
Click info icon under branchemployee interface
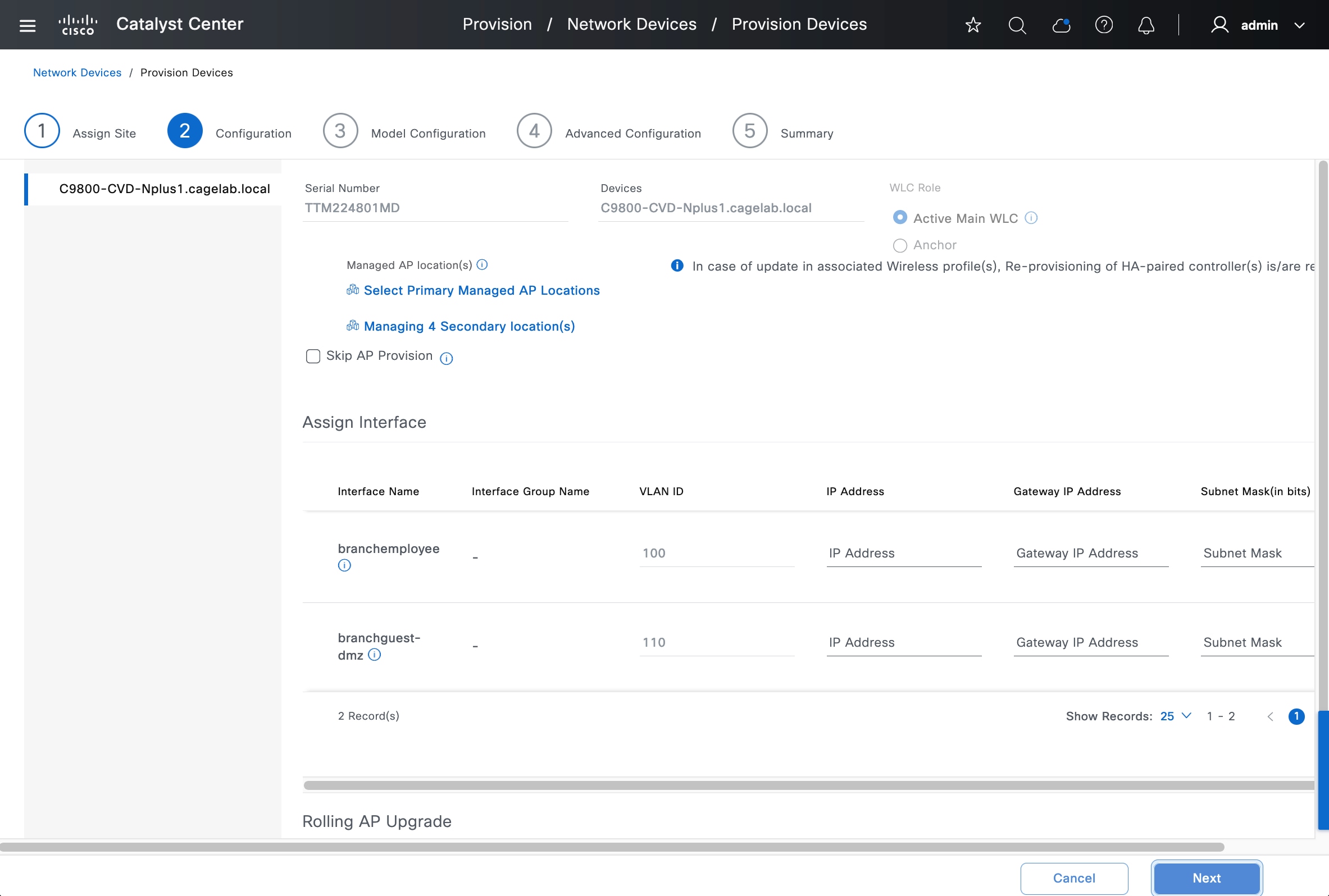[x=344, y=566]
